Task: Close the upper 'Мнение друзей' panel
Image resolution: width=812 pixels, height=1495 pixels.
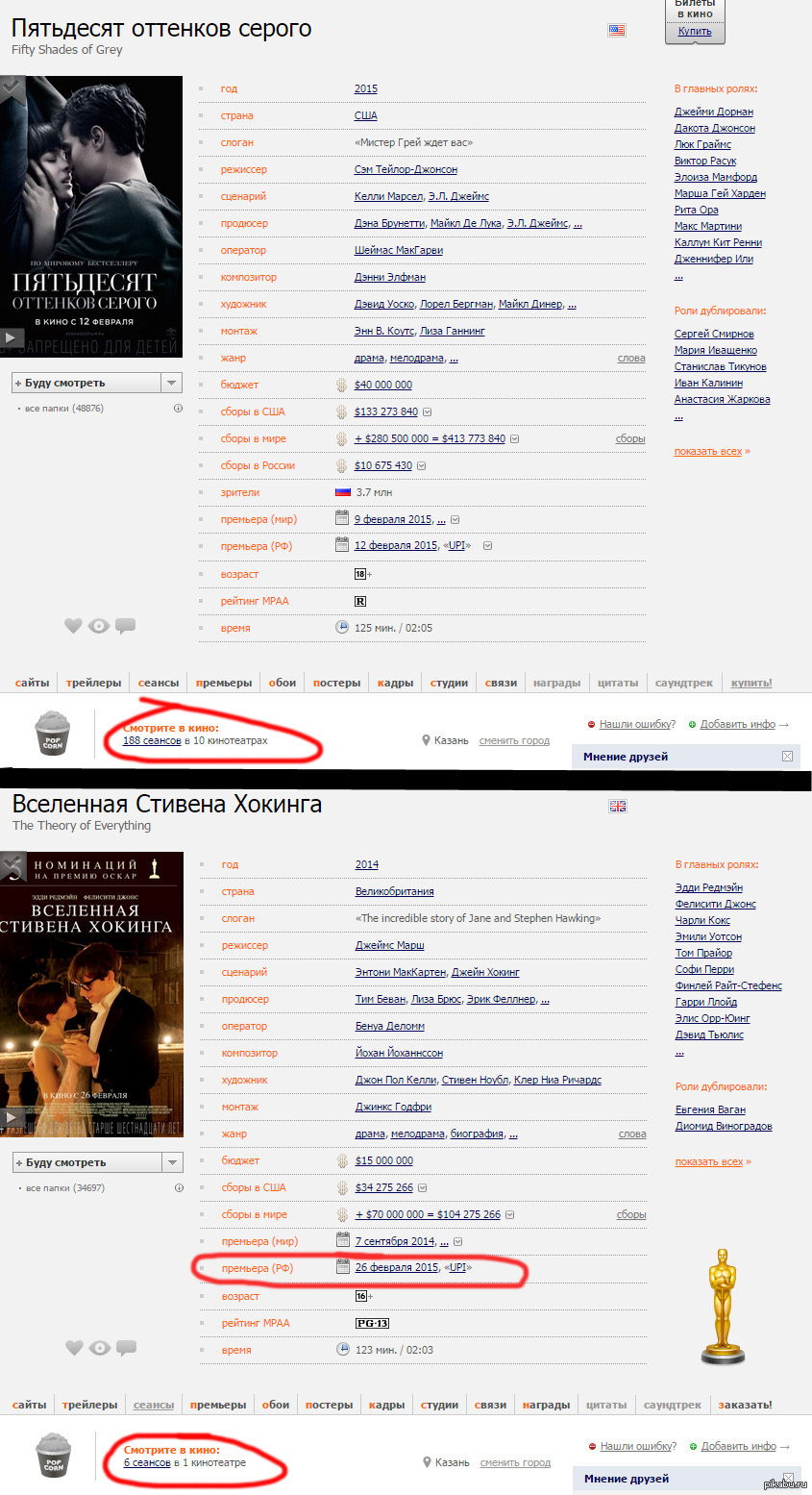Action: pos(787,757)
